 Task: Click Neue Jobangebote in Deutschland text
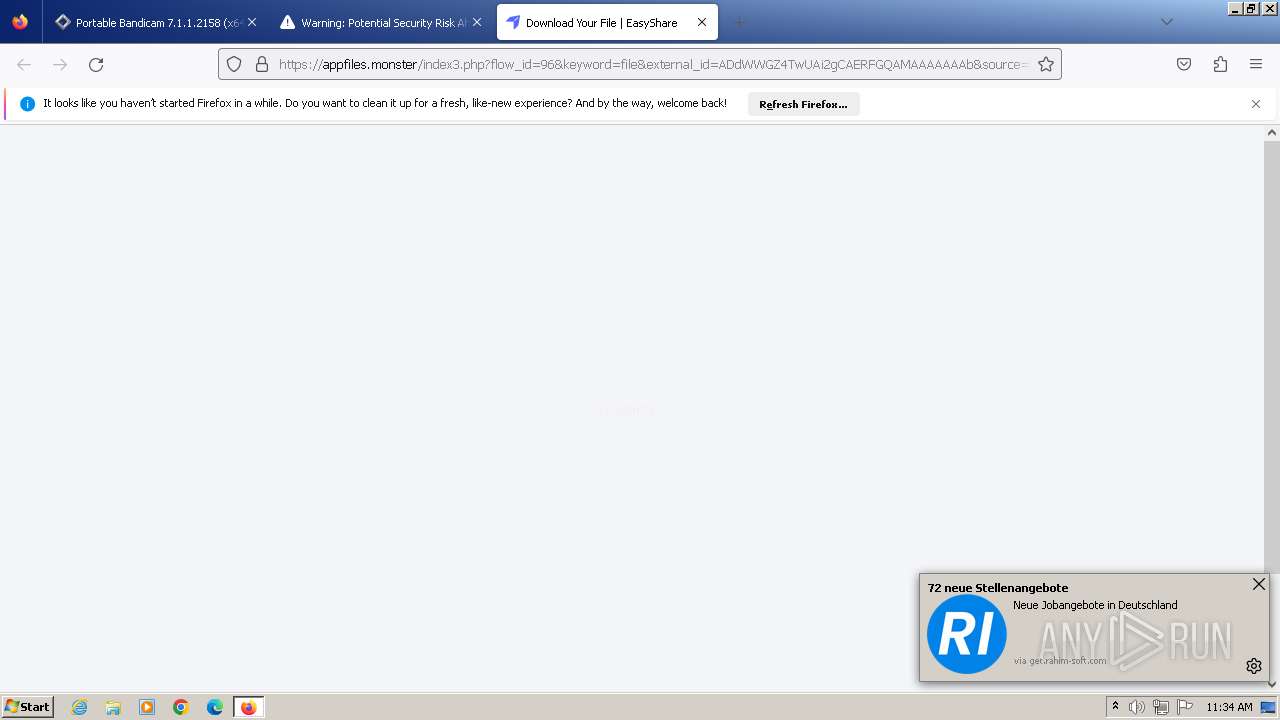point(1095,605)
